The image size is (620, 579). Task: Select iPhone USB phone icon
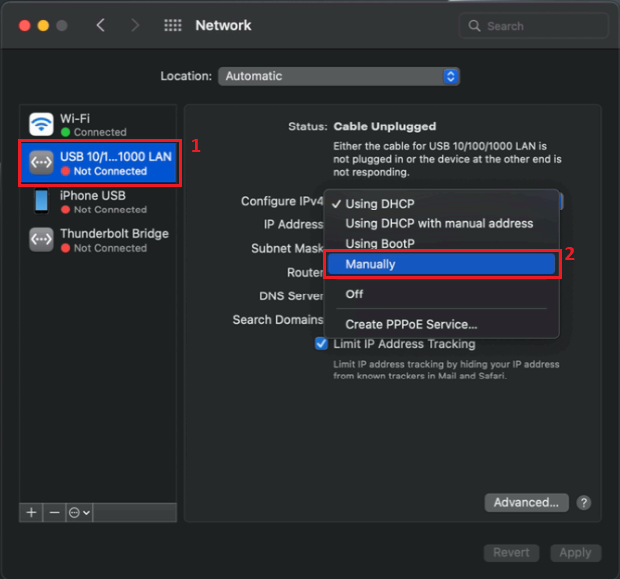click(41, 202)
